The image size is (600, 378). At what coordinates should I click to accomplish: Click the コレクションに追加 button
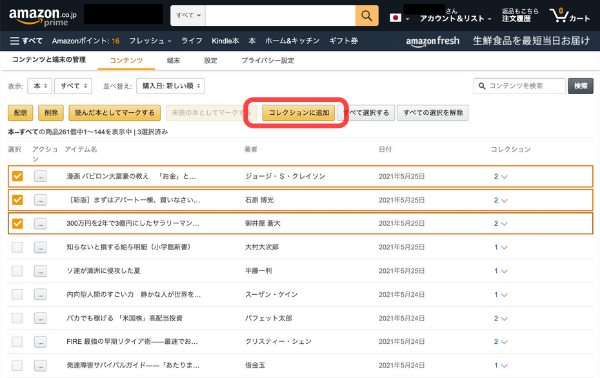pyautogui.click(x=298, y=112)
